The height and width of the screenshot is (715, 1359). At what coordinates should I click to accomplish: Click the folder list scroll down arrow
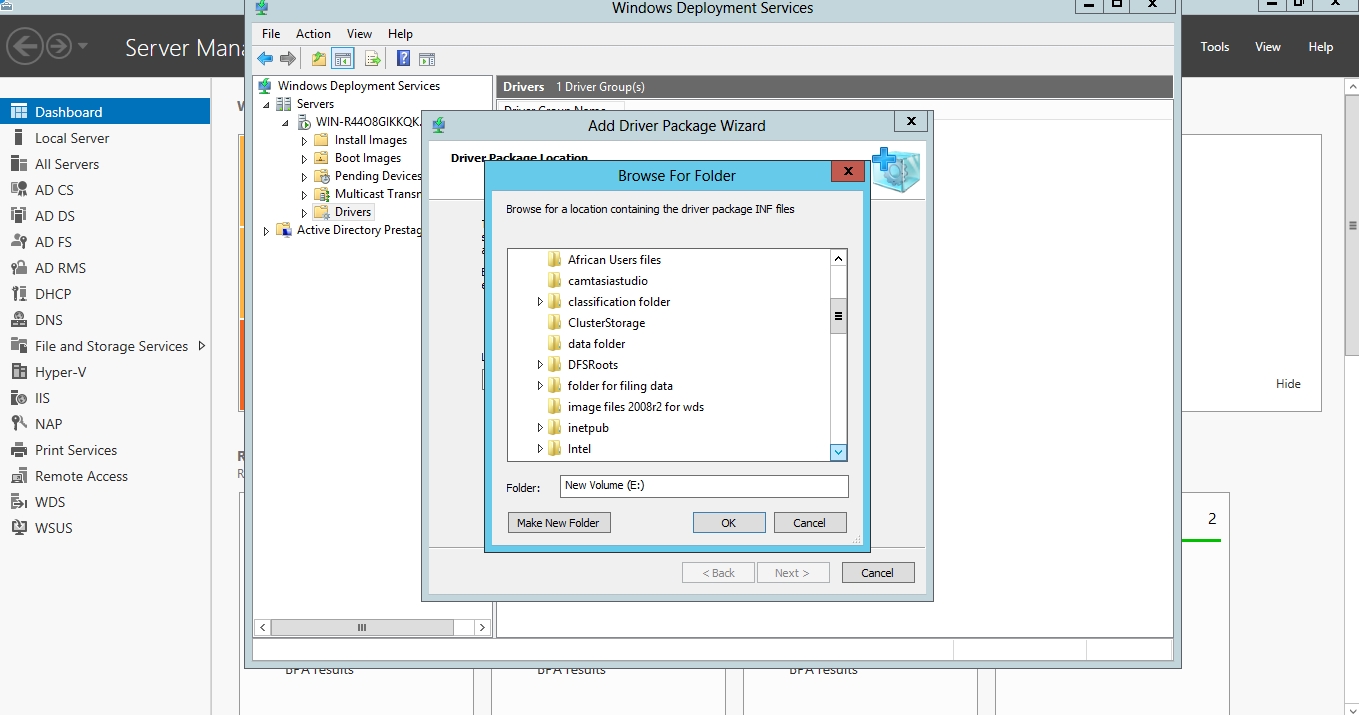tap(838, 452)
